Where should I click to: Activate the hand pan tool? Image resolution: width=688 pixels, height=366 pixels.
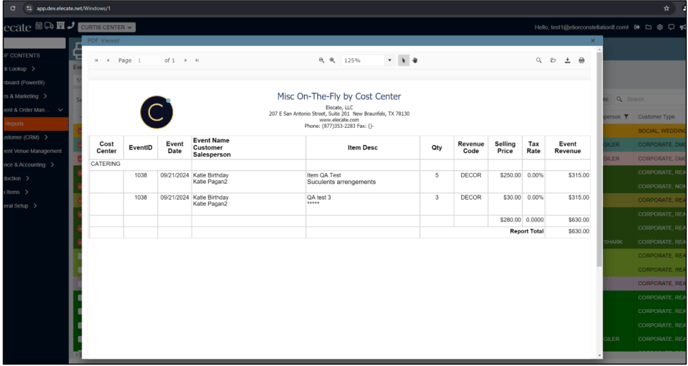pos(415,61)
